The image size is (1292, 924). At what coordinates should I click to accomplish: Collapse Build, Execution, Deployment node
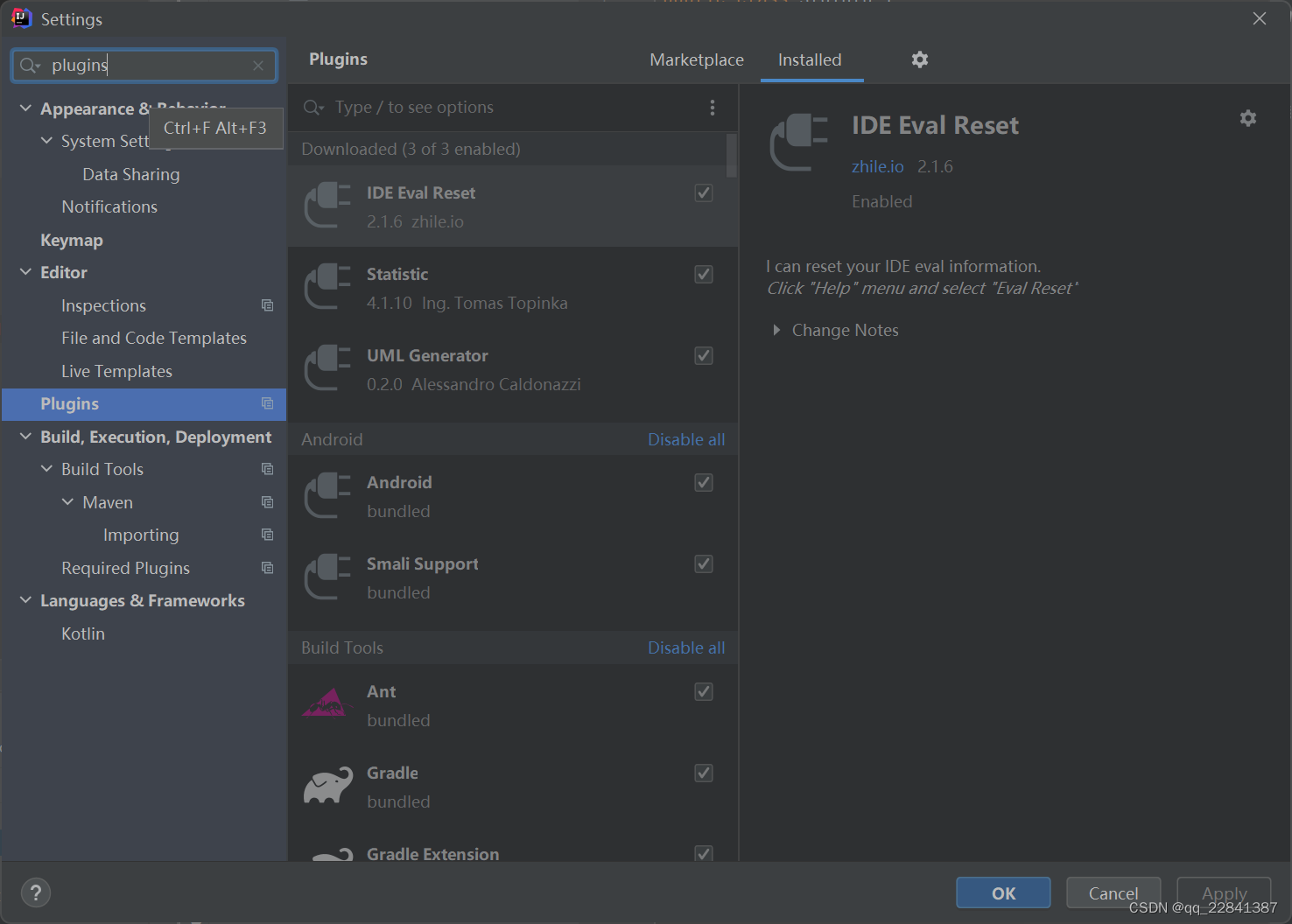point(25,437)
